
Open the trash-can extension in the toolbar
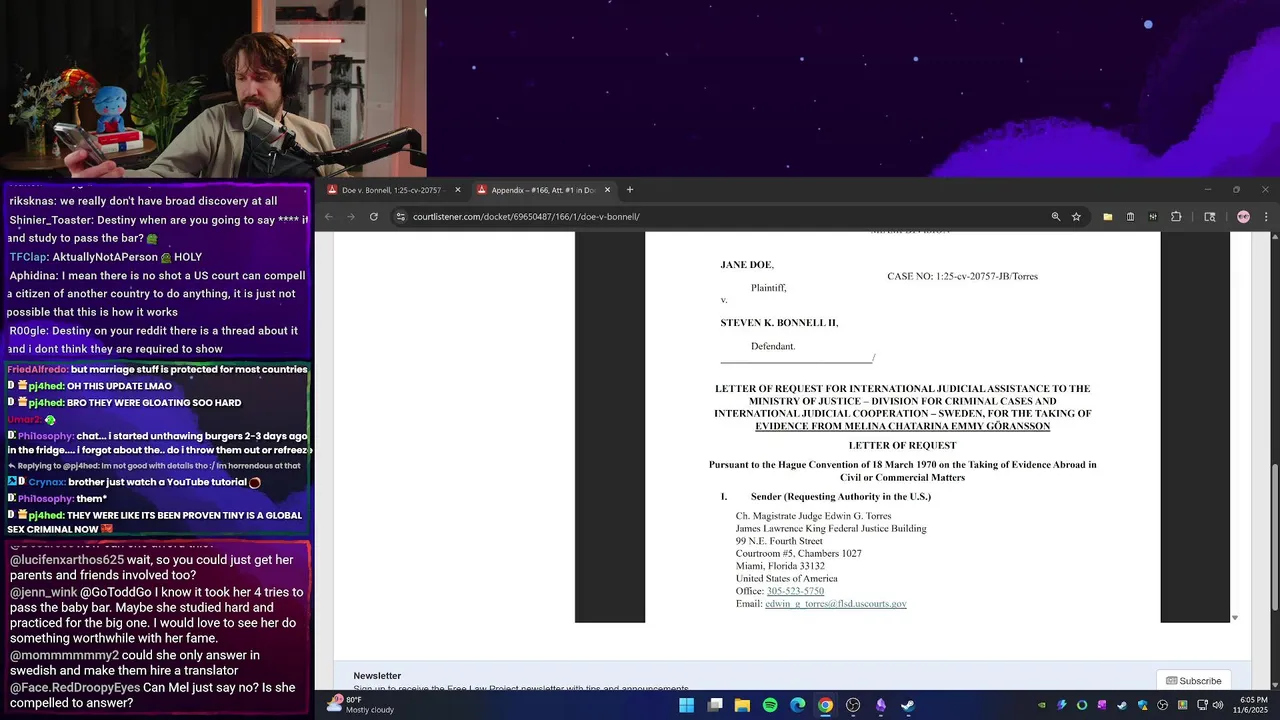[1130, 217]
